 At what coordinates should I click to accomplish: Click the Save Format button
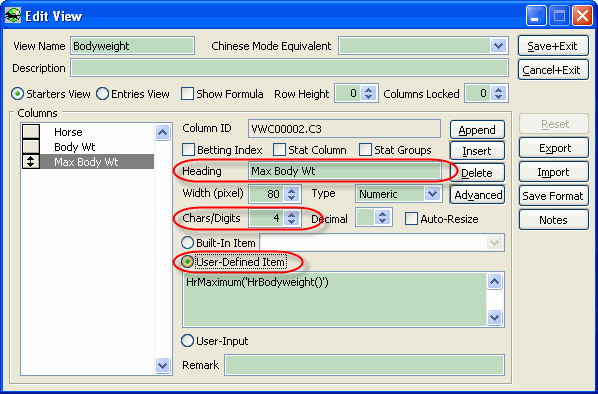coord(553,196)
